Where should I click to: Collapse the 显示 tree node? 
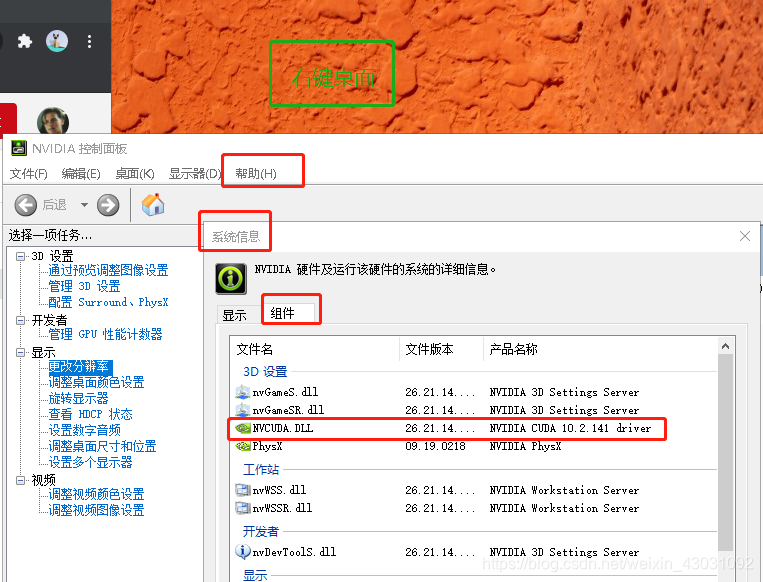[20, 352]
